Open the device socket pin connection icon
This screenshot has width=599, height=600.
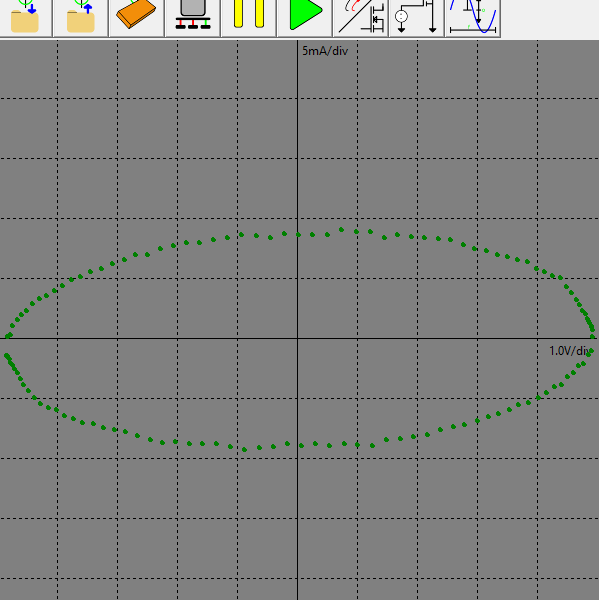193,16
